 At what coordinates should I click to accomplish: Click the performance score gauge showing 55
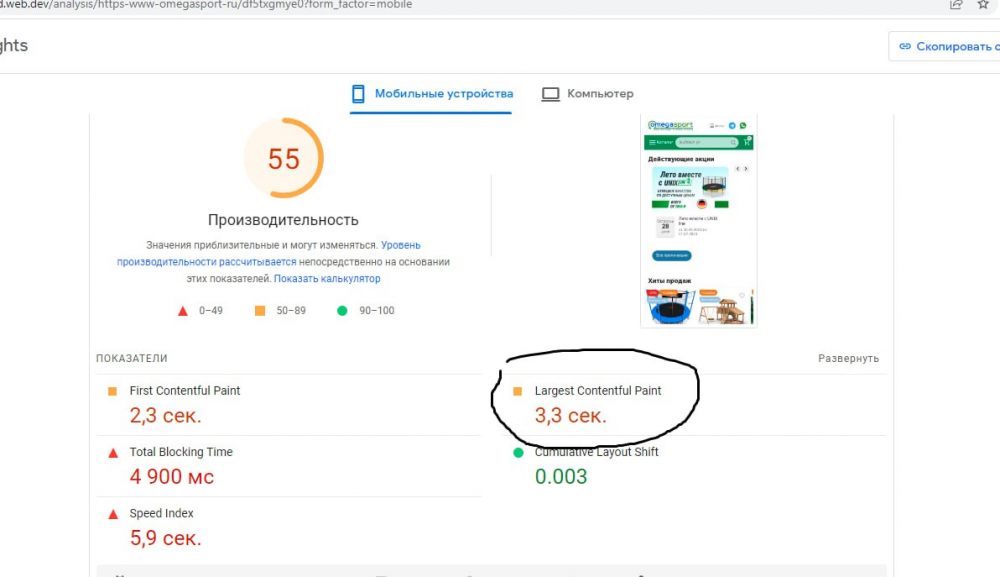point(283,159)
